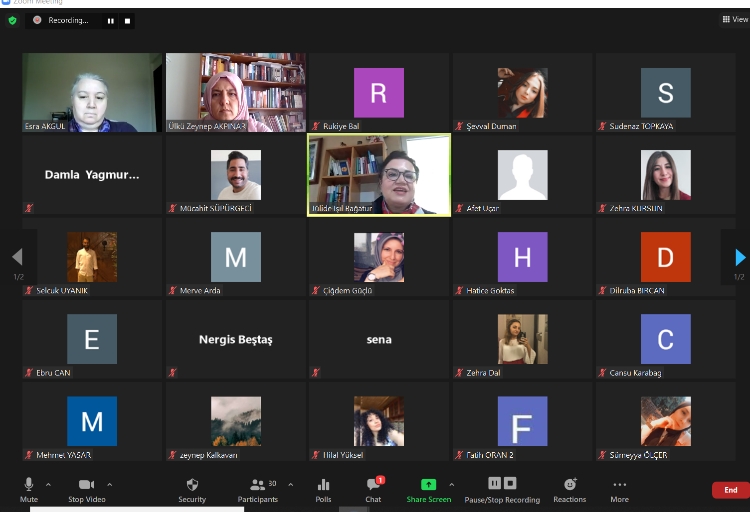750x512 pixels.
Task: Click muted mic icon beside Rukiye Bal
Action: point(316,126)
